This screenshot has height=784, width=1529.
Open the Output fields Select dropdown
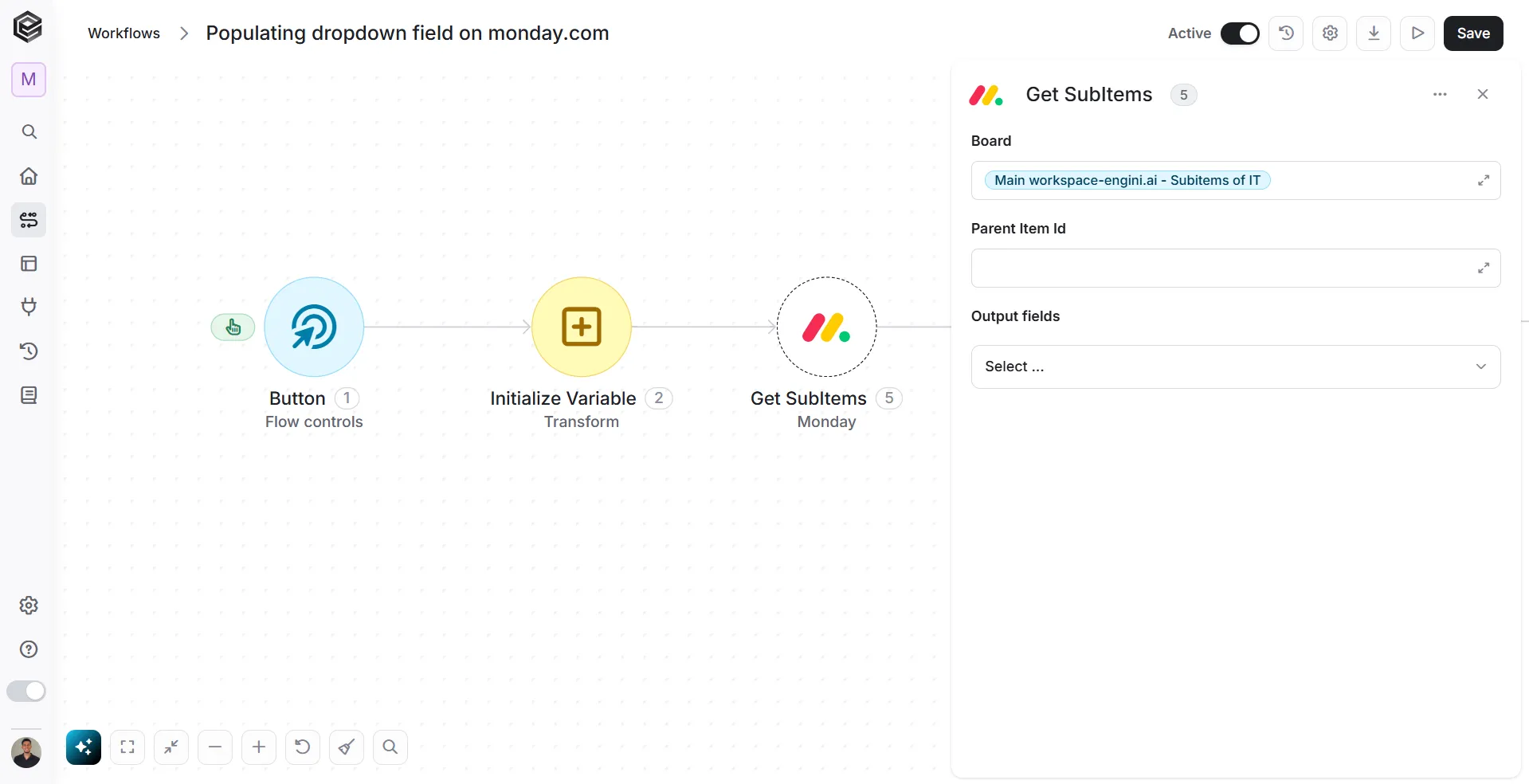pyautogui.click(x=1236, y=367)
